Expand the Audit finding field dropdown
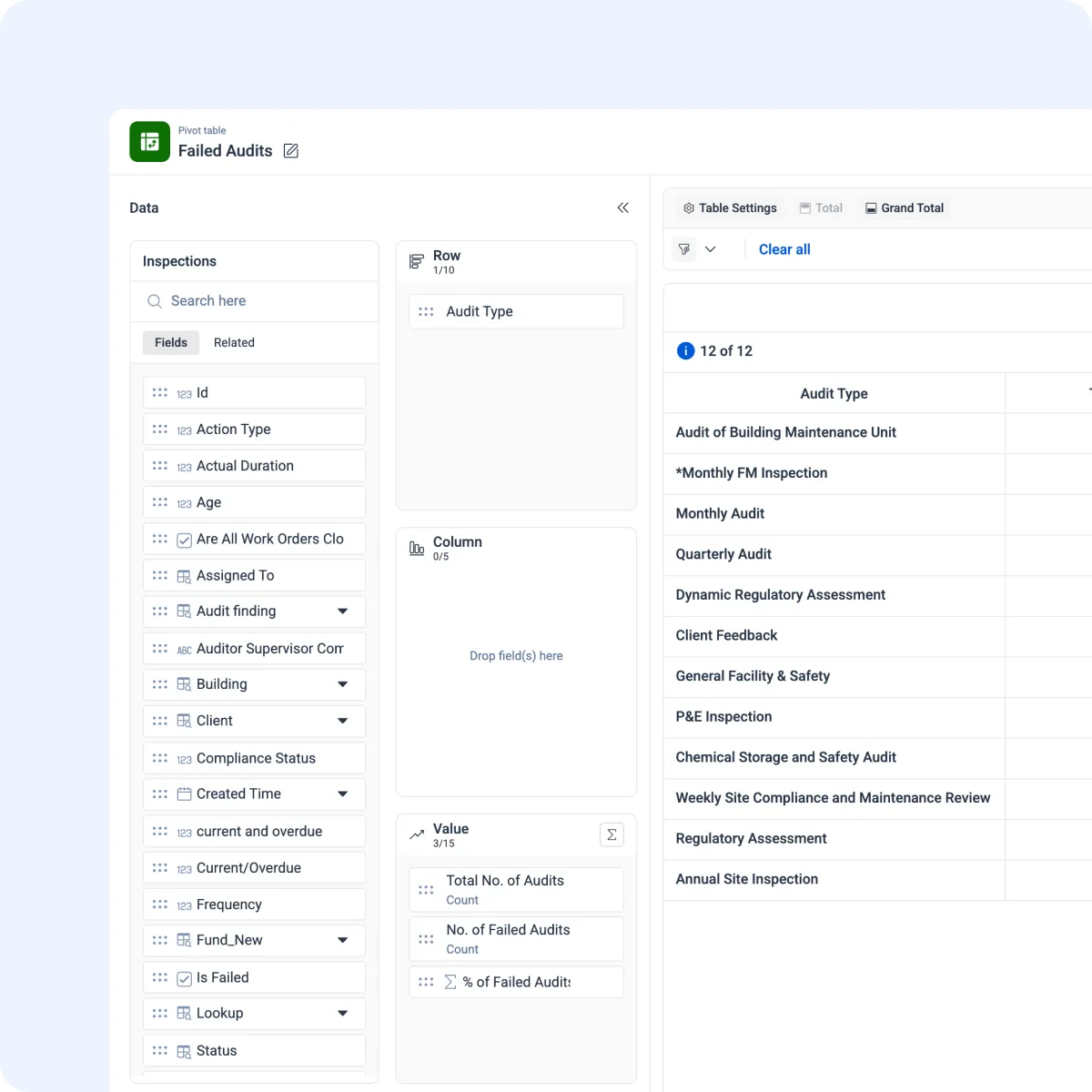Viewport: 1092px width, 1092px height. click(x=343, y=611)
